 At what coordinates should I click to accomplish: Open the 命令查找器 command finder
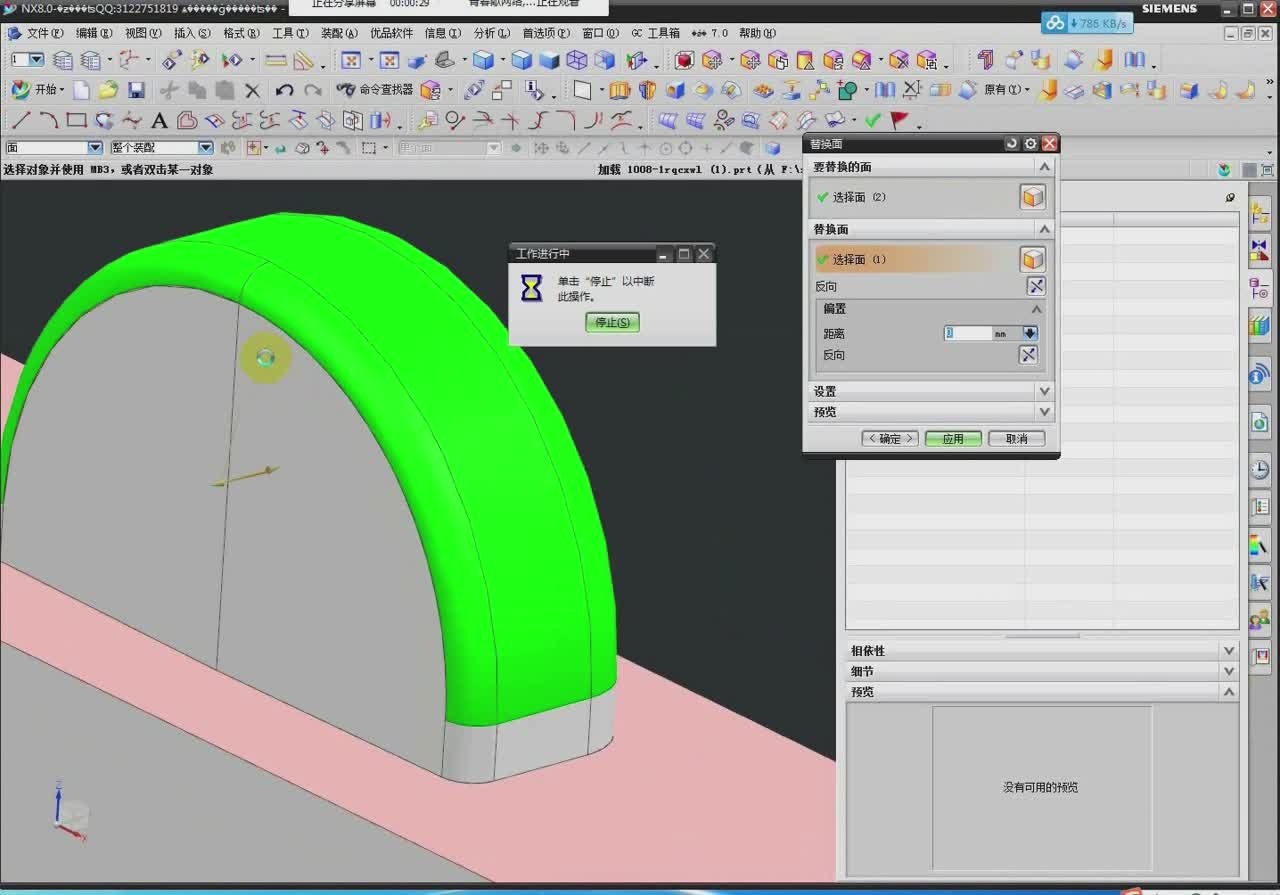point(375,90)
